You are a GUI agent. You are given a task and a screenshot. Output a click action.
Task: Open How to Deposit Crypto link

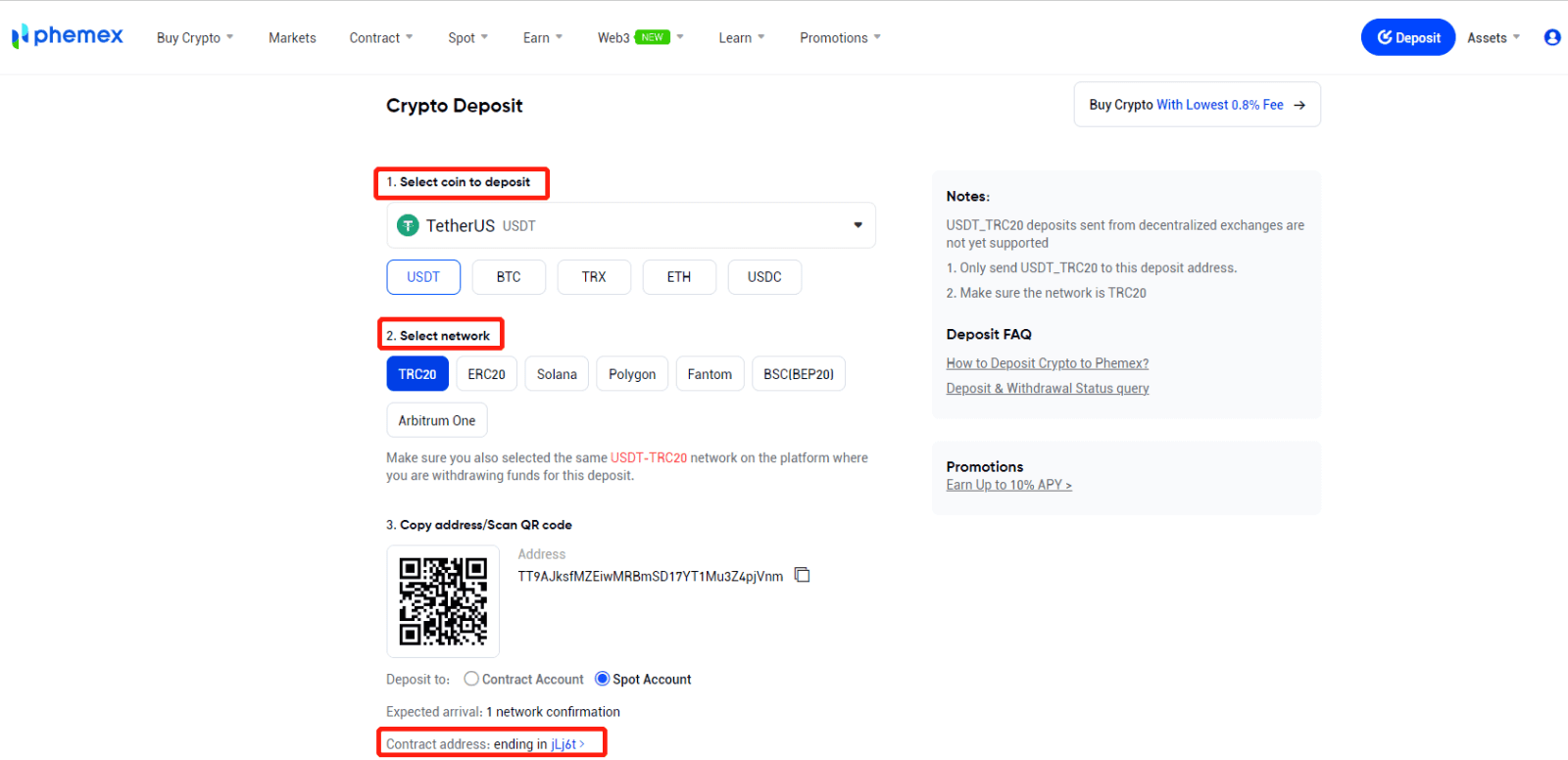[1047, 363]
